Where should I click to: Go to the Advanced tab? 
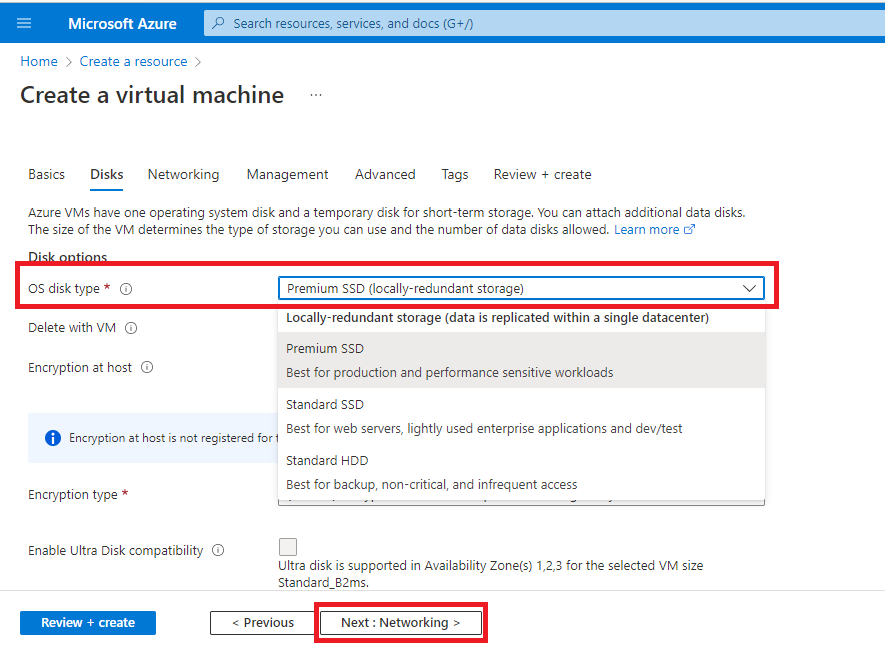pyautogui.click(x=385, y=174)
